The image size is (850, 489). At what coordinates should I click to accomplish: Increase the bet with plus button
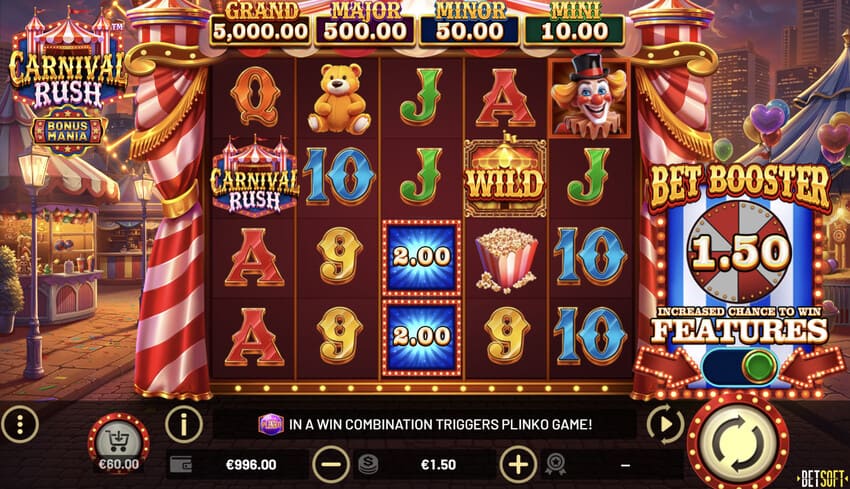518,465
